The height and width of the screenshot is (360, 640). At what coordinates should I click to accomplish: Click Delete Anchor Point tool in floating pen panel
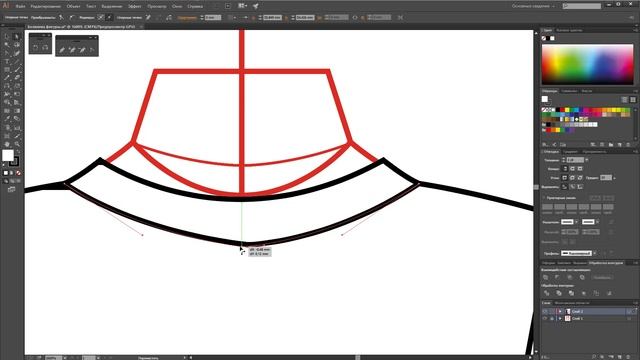[x=82, y=50]
